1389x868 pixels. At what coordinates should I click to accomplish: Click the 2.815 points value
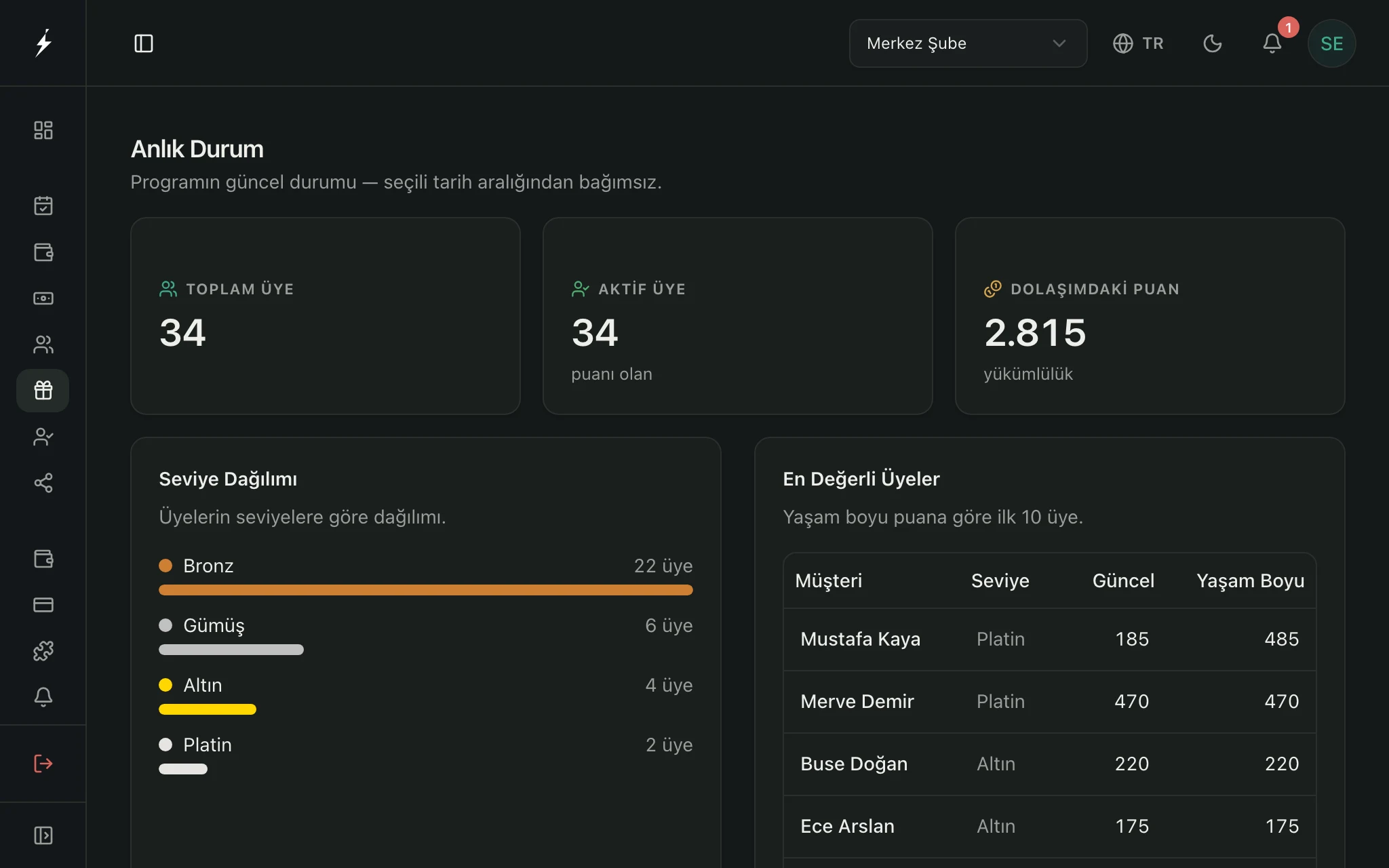click(x=1035, y=333)
